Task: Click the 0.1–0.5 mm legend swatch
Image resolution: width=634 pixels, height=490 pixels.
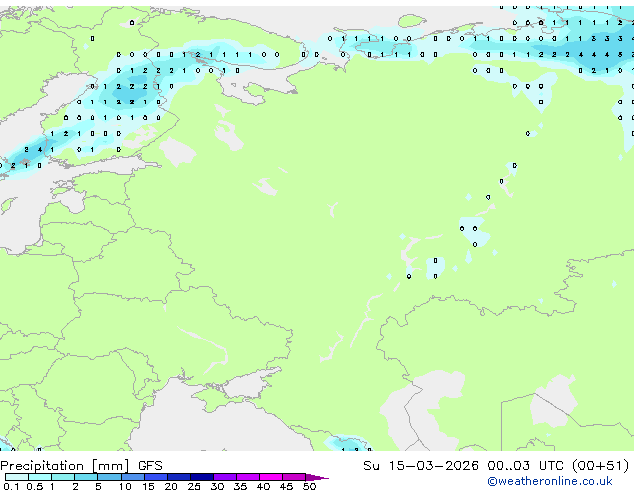Action: [x=17, y=477]
